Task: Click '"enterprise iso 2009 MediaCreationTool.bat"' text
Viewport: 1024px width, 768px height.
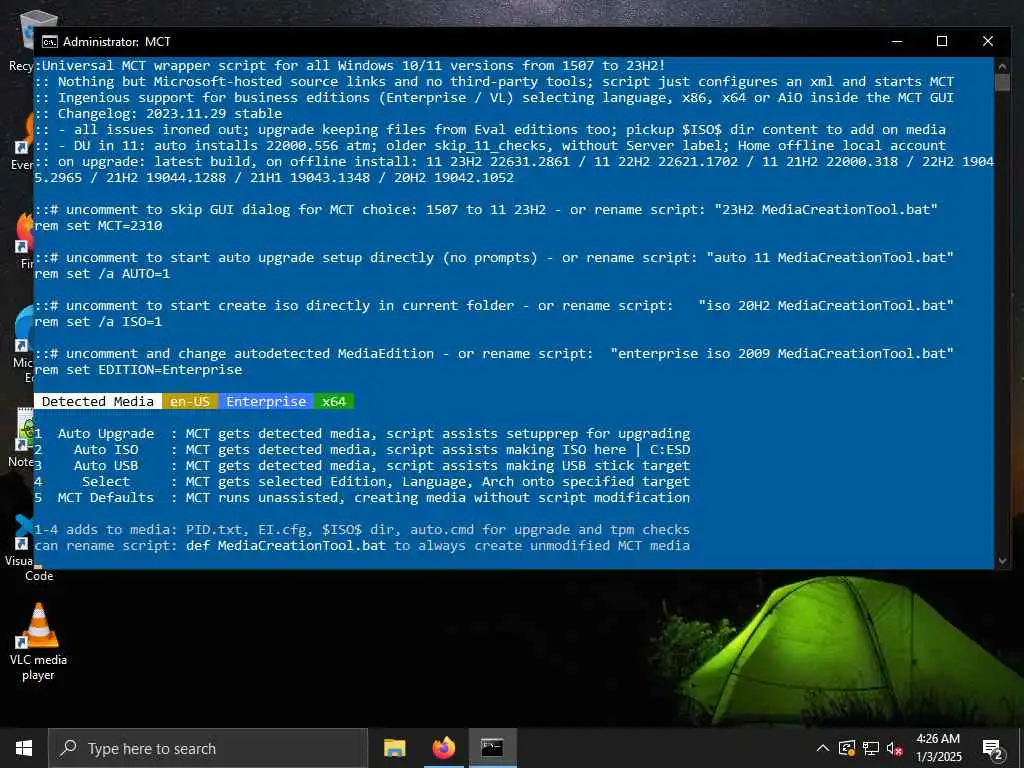Action: (782, 353)
